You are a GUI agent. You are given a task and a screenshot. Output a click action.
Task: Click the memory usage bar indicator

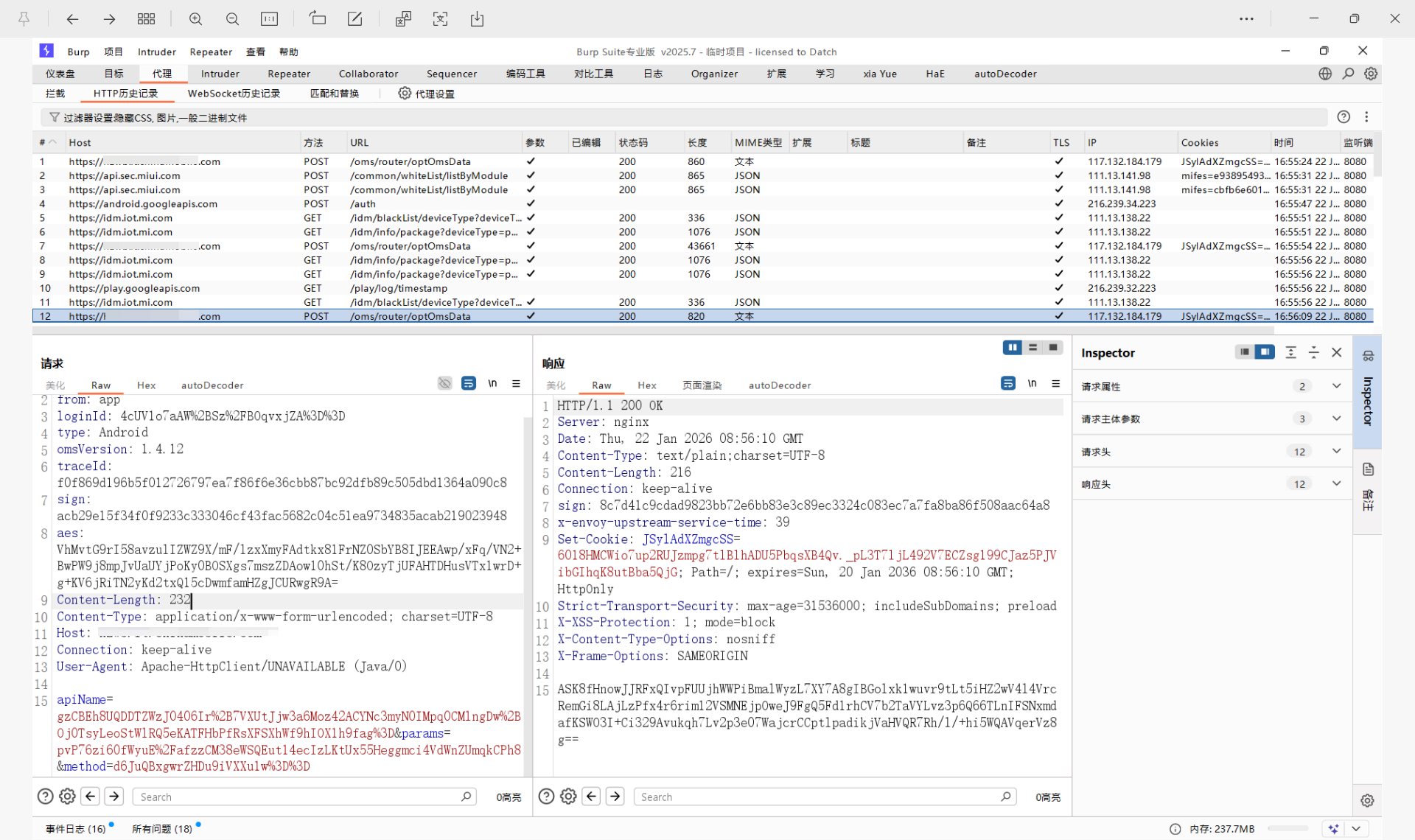pos(1288,829)
